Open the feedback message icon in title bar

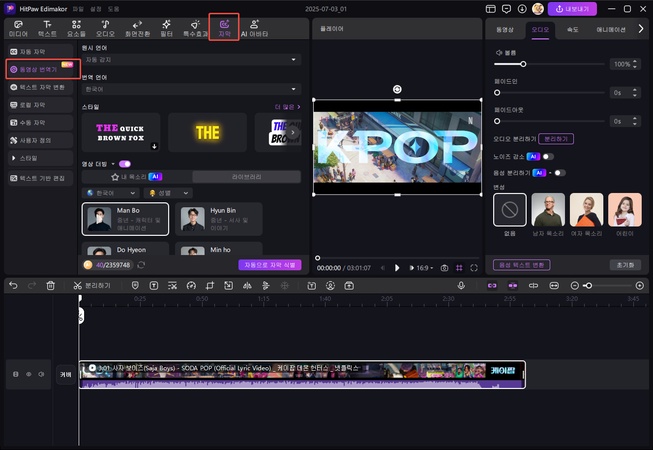click(506, 9)
